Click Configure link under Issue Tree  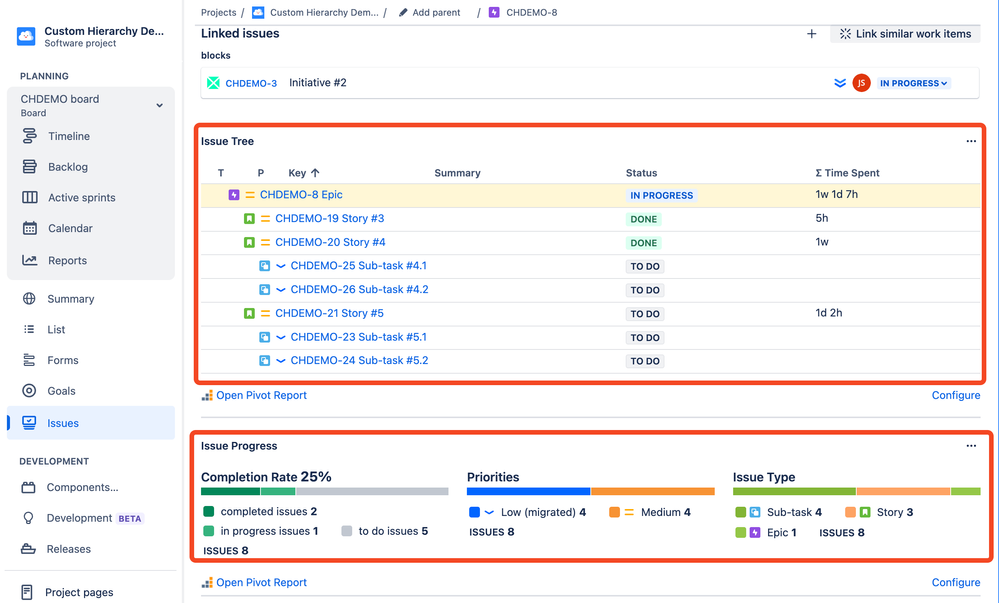(956, 395)
